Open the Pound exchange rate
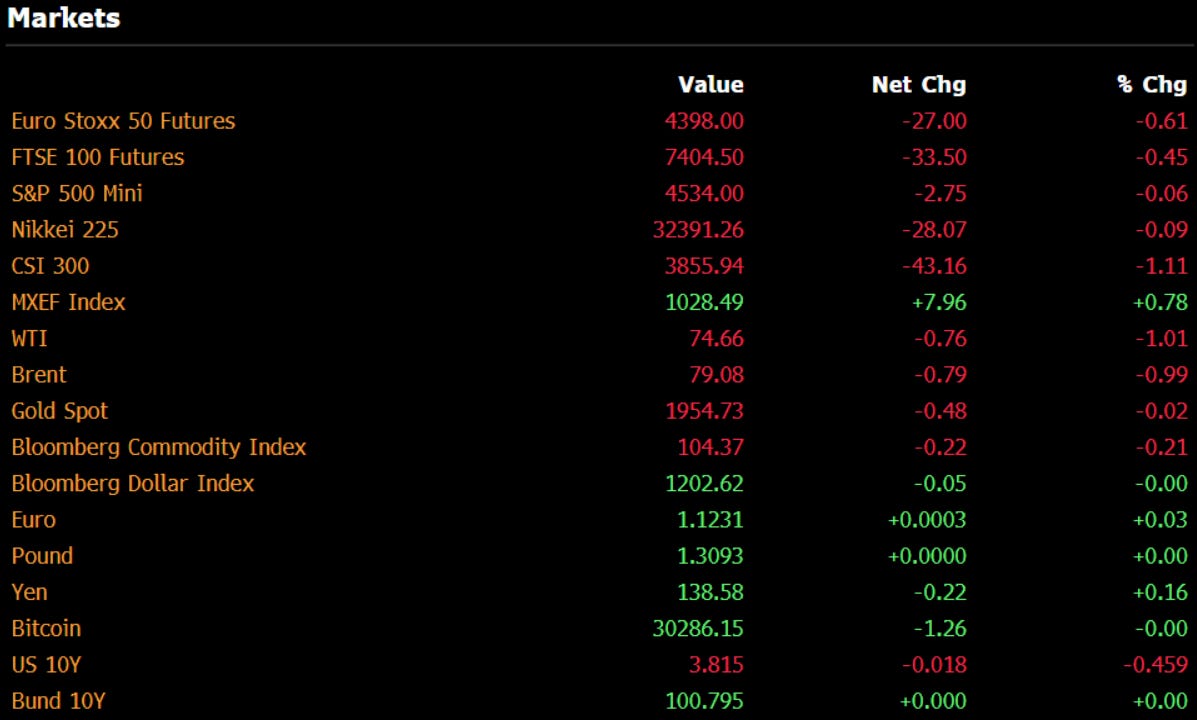The width and height of the screenshot is (1197, 720). point(41,555)
